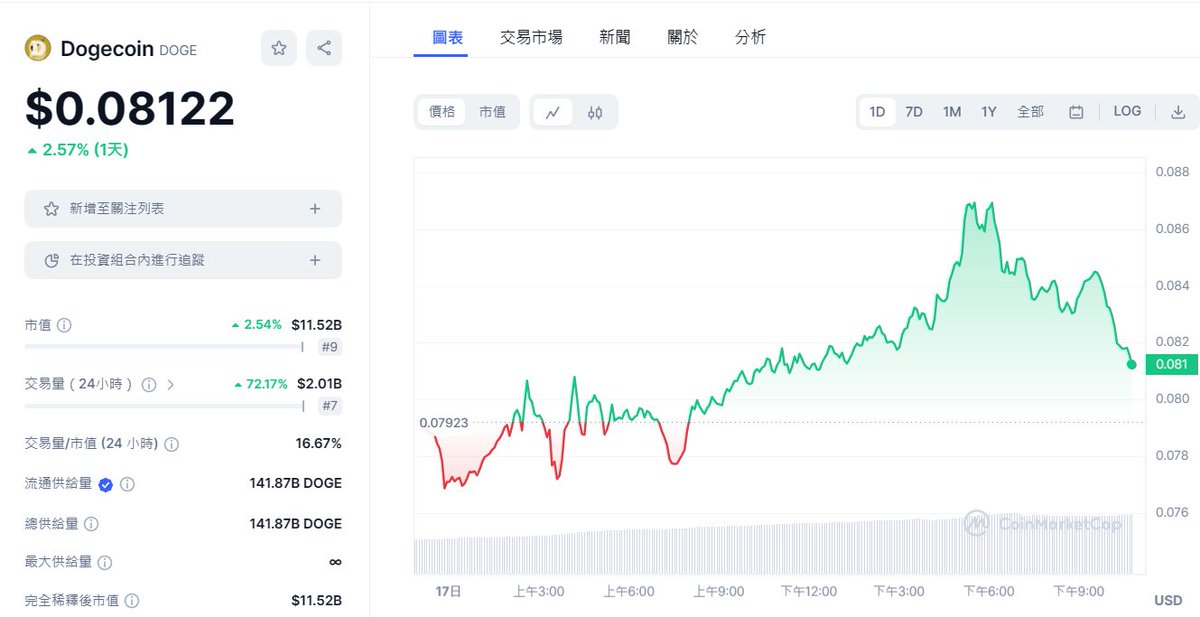Screen dimensions: 1200x617
Task: Click the volume bars under the chart
Action: point(774,545)
